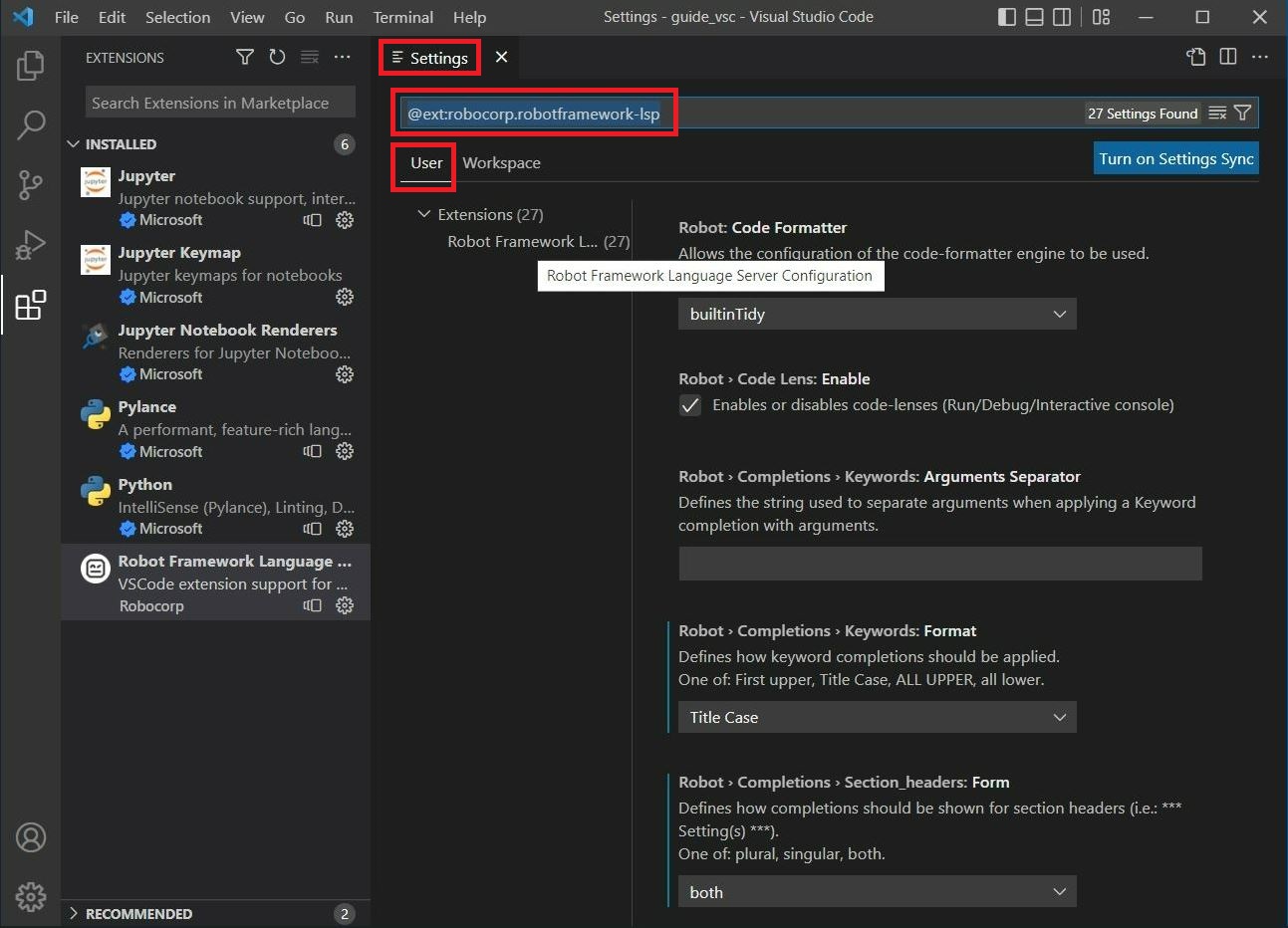Image resolution: width=1288 pixels, height=928 pixels.
Task: Open Keywords Format Title Case dropdown
Action: 878,717
